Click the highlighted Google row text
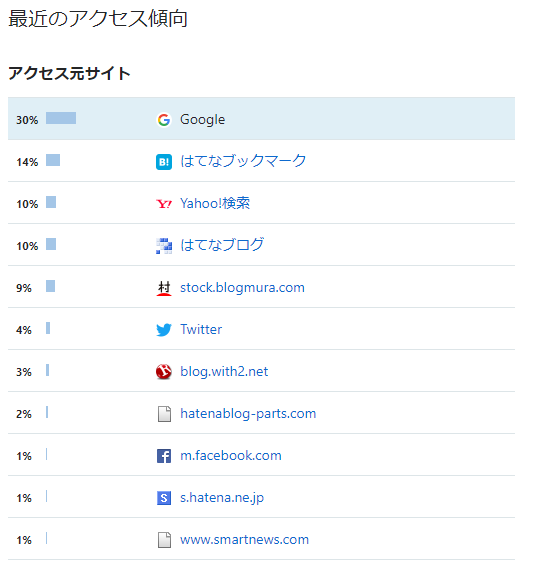Viewport: 537px width, 577px height. pyautogui.click(x=202, y=120)
